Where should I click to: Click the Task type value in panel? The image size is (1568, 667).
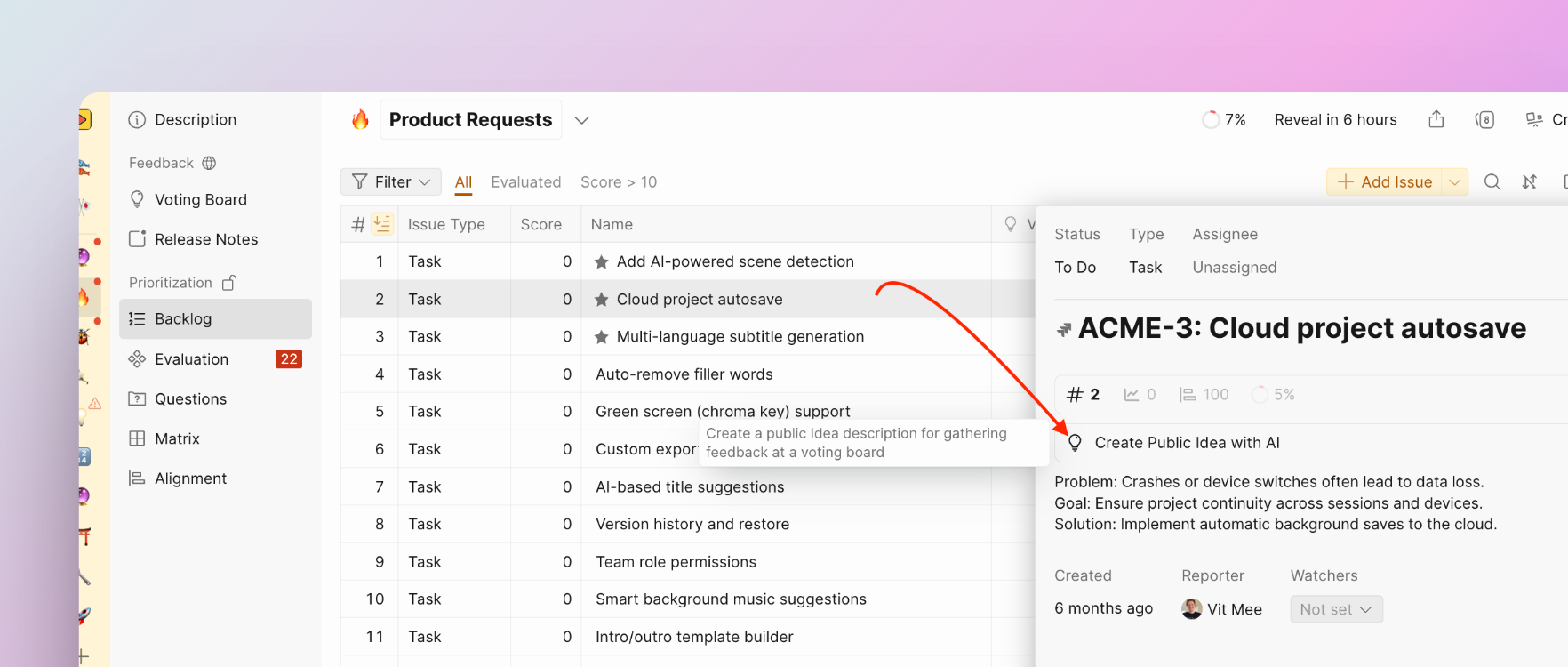tap(1145, 268)
